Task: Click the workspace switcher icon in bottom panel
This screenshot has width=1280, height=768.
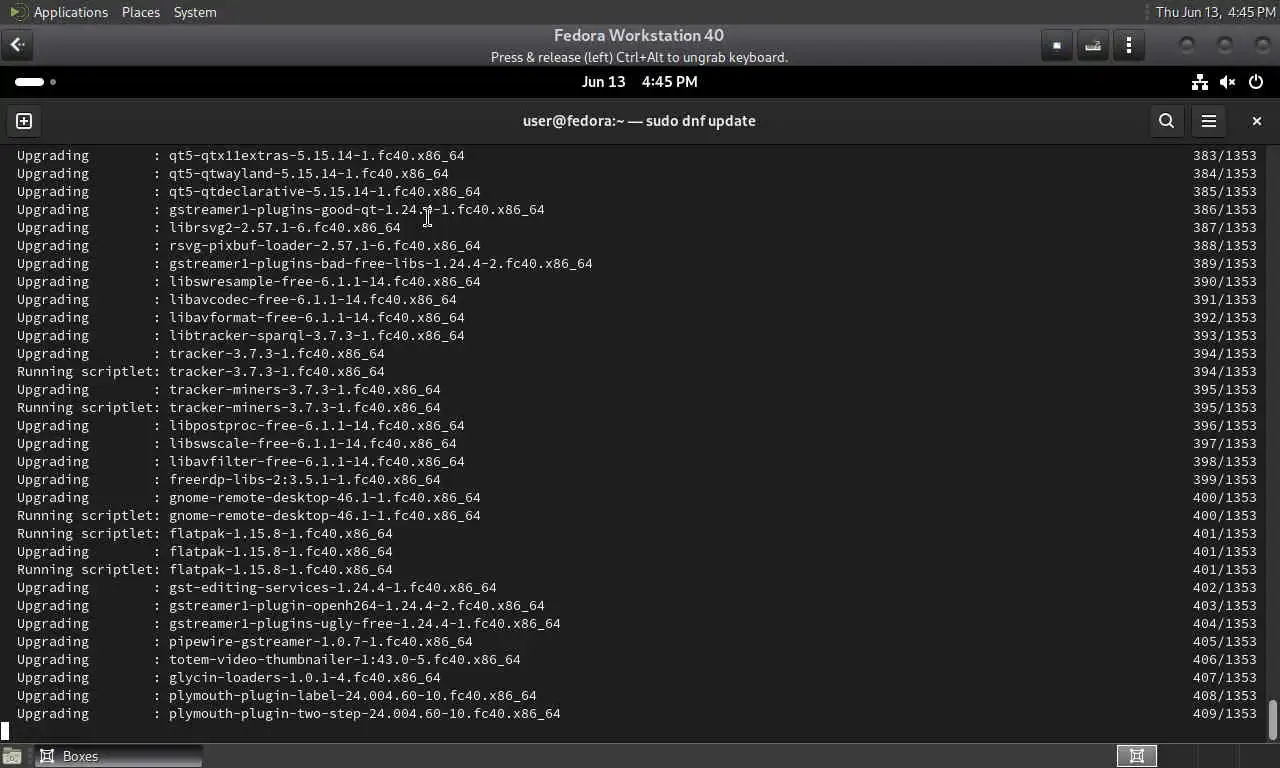Action: pos(1137,756)
